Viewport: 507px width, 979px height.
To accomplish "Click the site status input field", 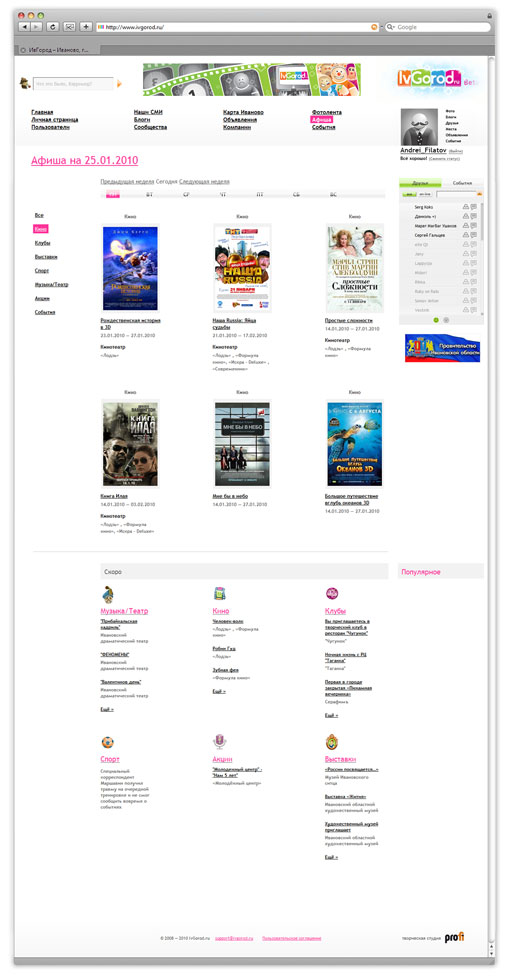I will [73, 83].
